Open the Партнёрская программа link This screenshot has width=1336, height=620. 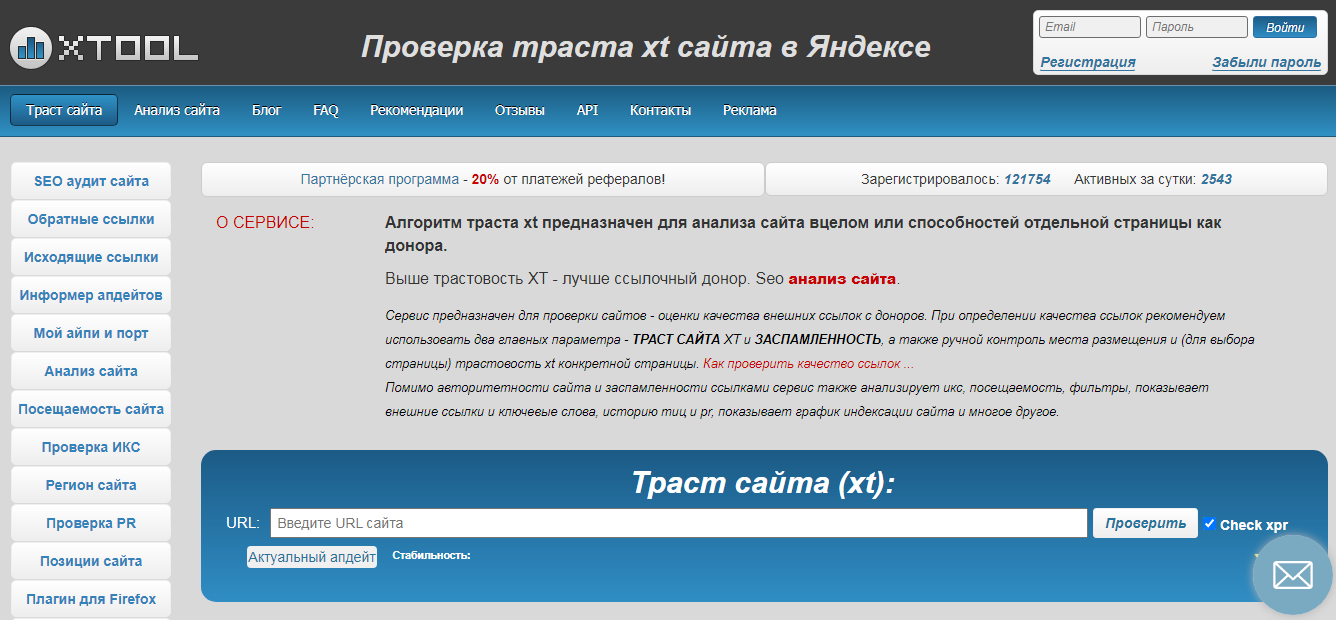379,180
